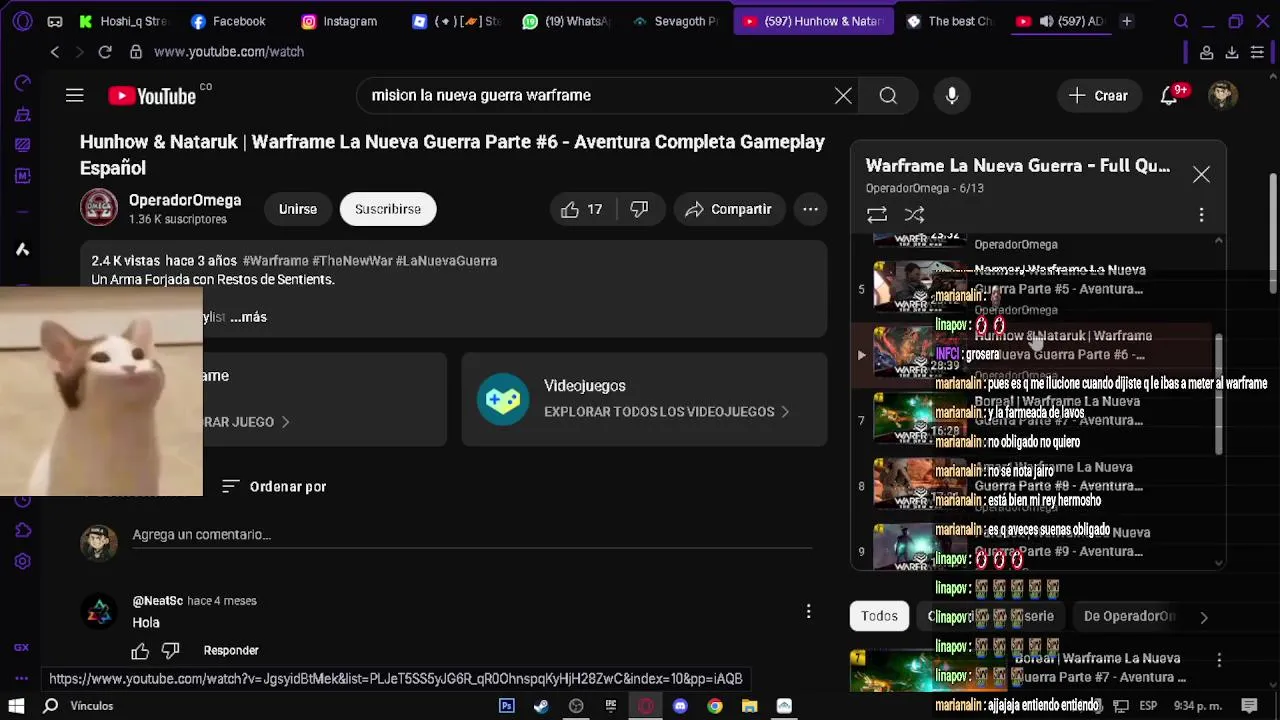This screenshot has width=1280, height=720.
Task: Open GX Control speedometer in sidebar
Action: click(22, 83)
